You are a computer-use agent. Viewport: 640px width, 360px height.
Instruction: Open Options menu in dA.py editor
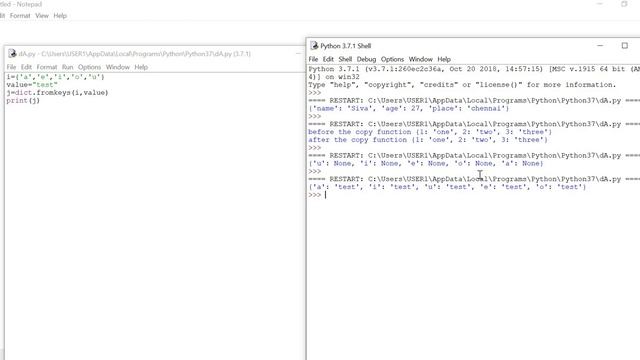89,67
